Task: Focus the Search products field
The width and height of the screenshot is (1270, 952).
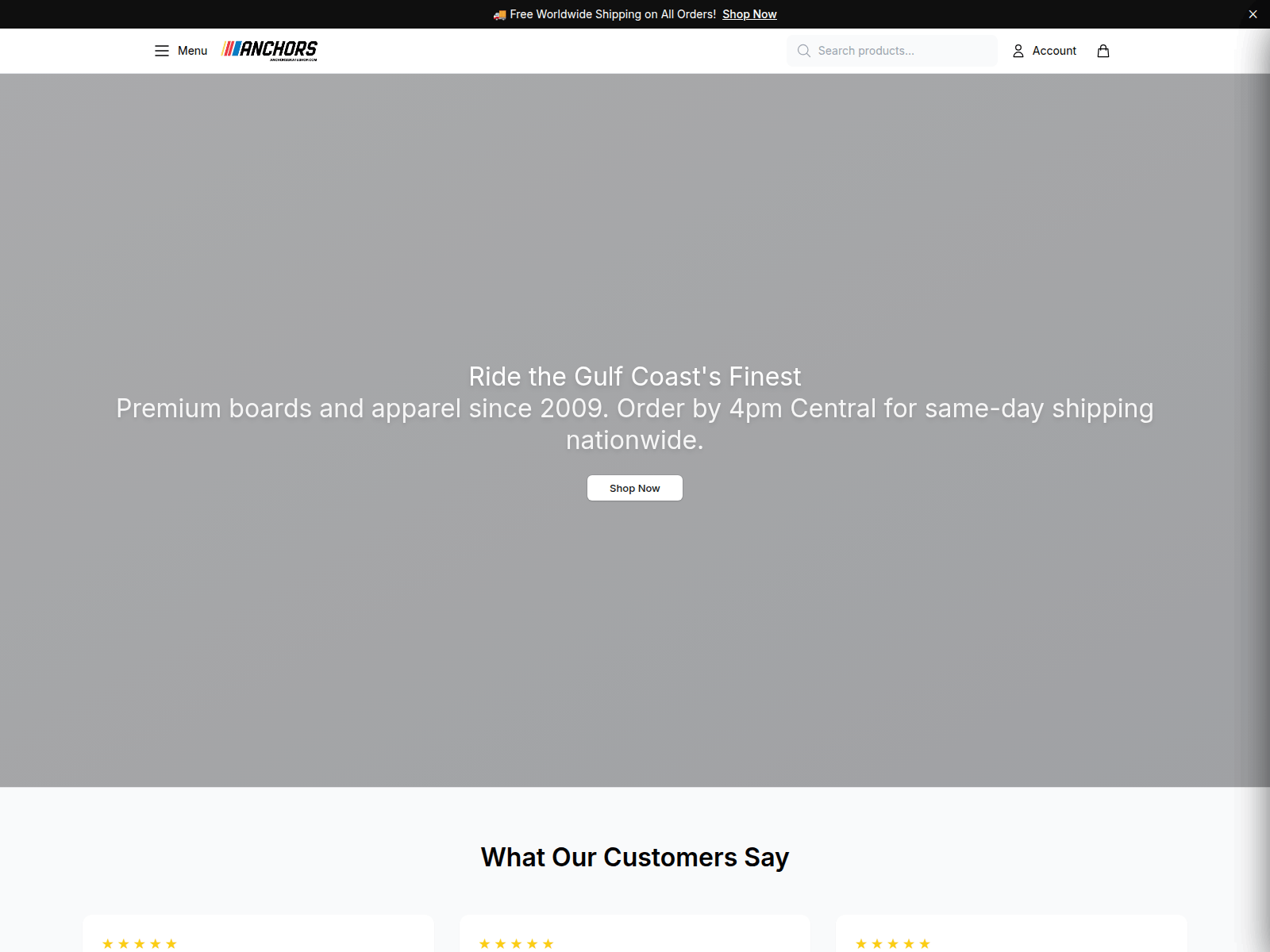Action: [x=892, y=51]
